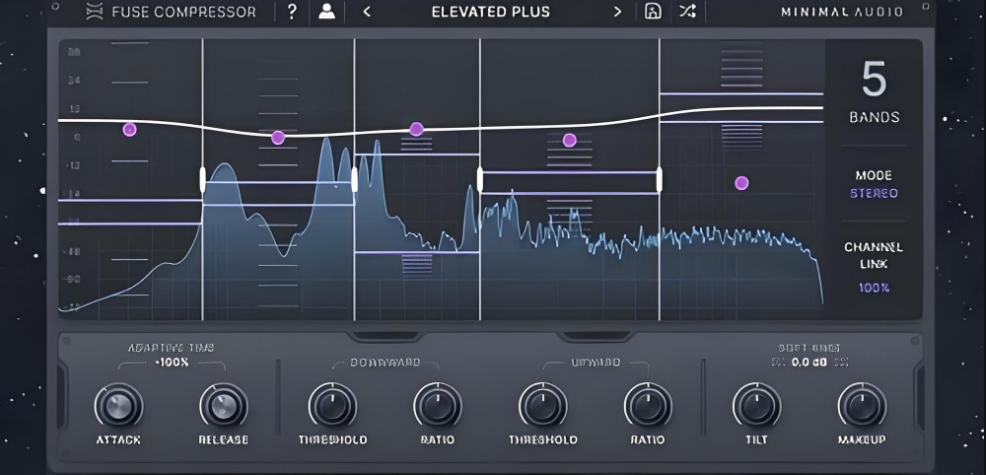Select the second band's purple node
986x475 pixels.
click(278, 138)
